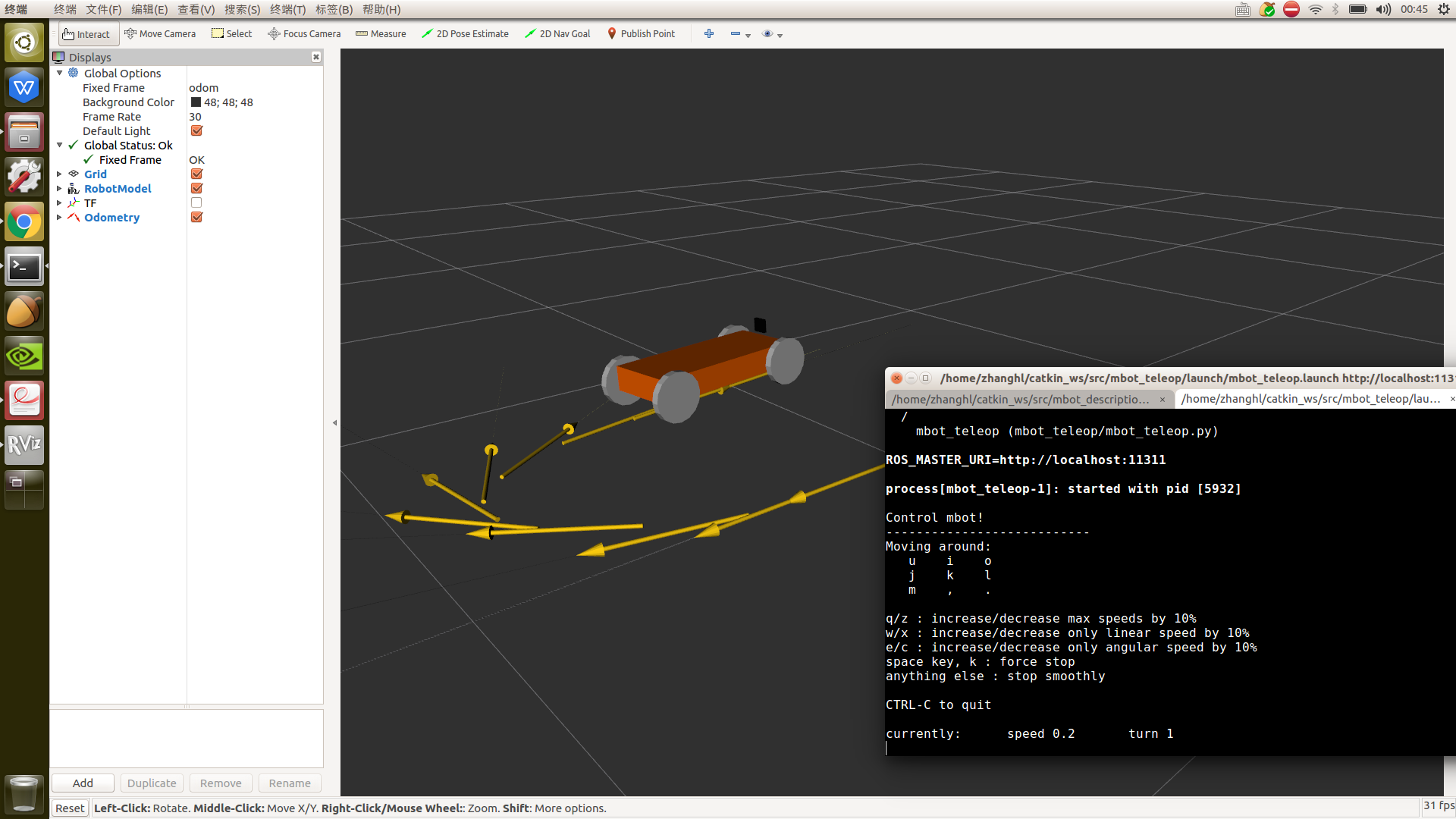Switch to the mbot_description terminal tab
The height and width of the screenshot is (819, 1456).
click(1021, 399)
